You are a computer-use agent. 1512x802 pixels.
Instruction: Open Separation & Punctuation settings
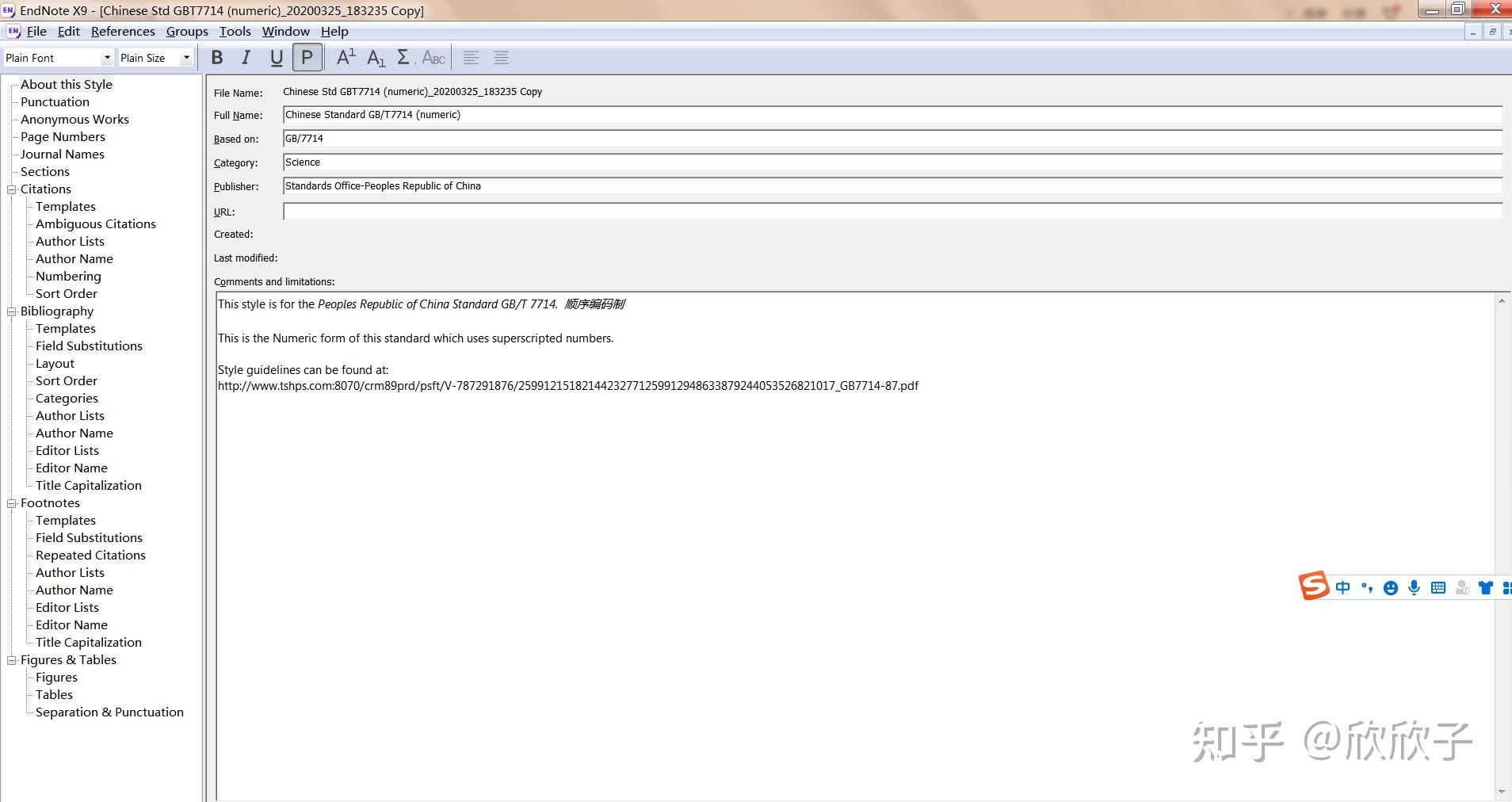click(109, 712)
